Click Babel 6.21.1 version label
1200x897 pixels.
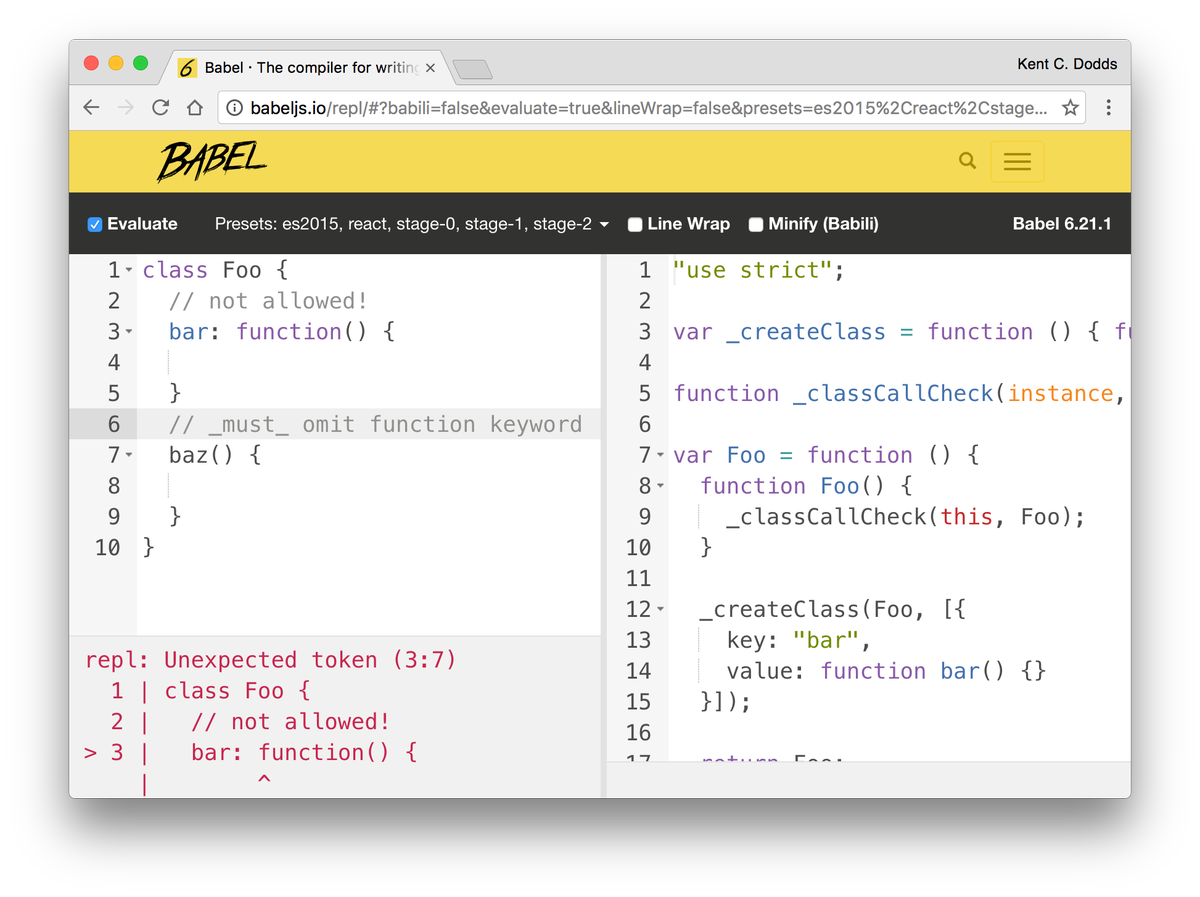pos(1062,224)
